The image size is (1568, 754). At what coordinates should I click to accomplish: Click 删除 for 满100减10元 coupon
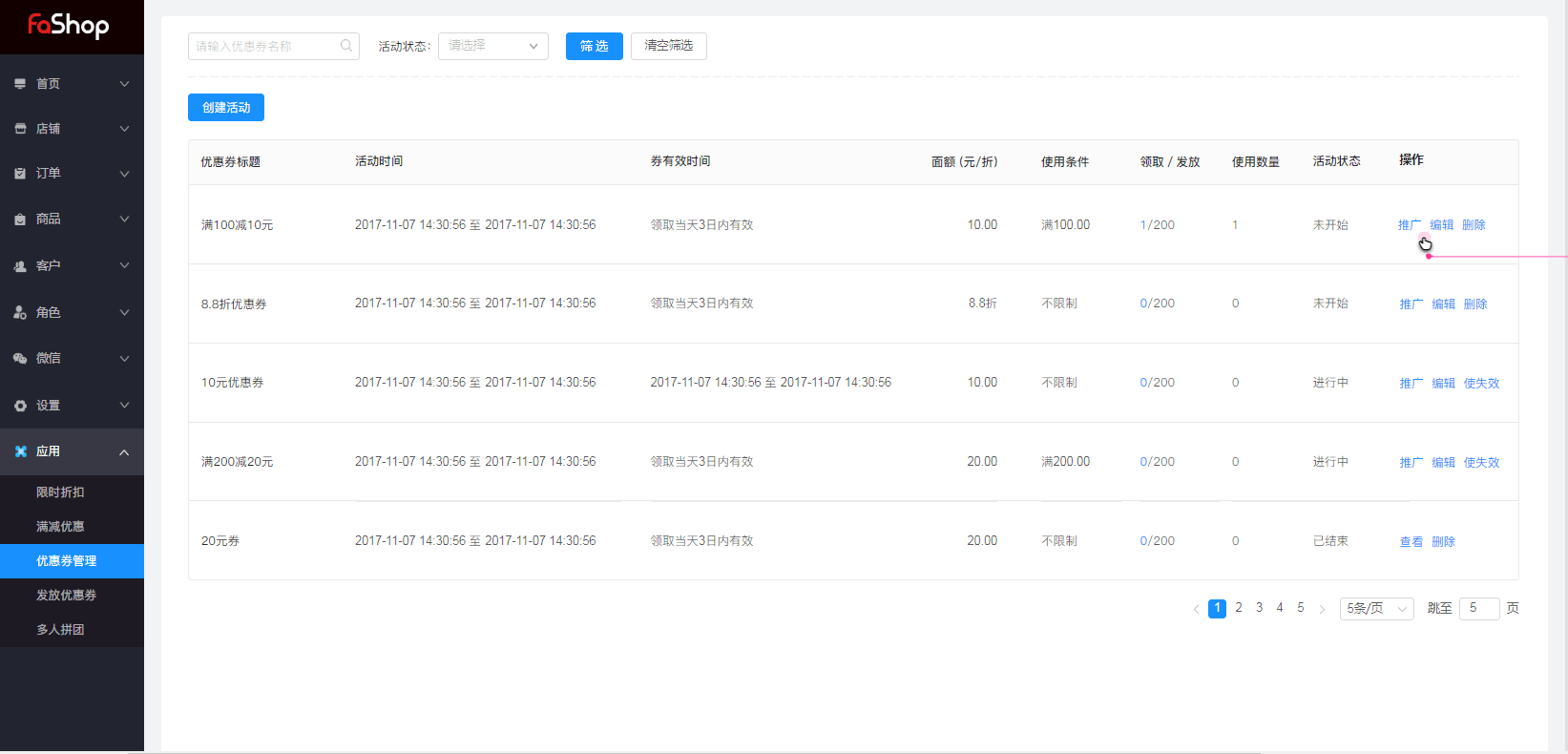[1474, 225]
